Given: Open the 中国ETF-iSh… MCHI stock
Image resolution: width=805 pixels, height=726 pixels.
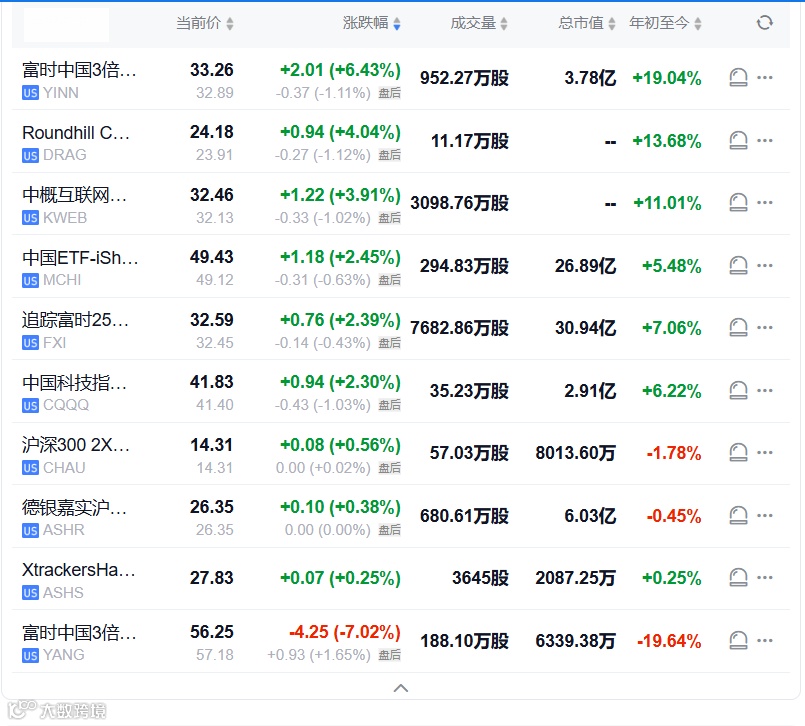Looking at the screenshot, I should pos(80,268).
